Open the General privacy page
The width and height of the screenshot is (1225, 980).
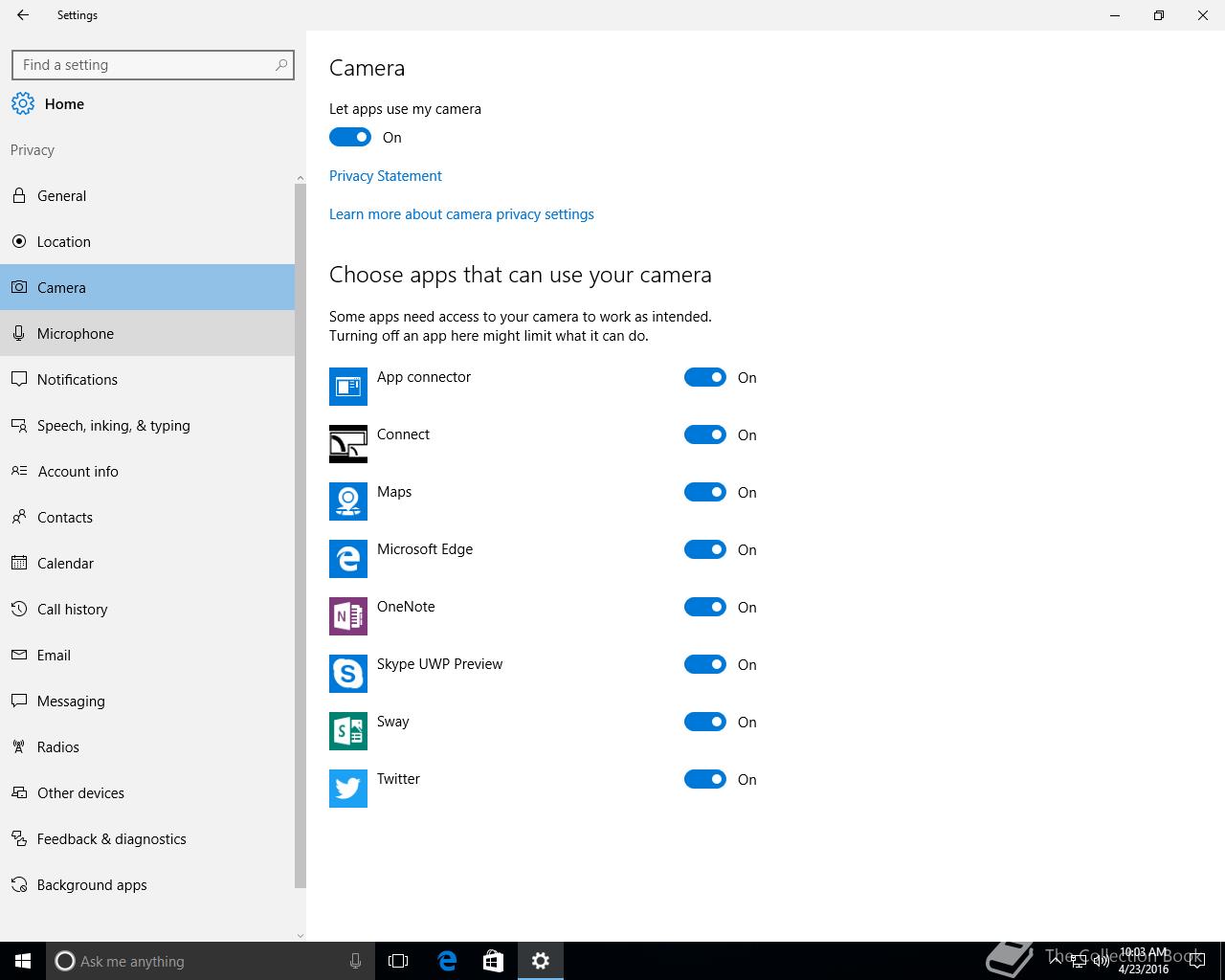coord(147,195)
